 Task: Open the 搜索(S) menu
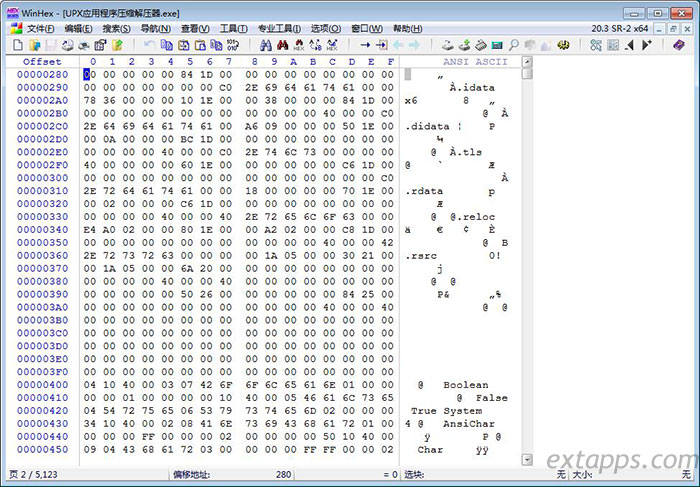pos(117,29)
